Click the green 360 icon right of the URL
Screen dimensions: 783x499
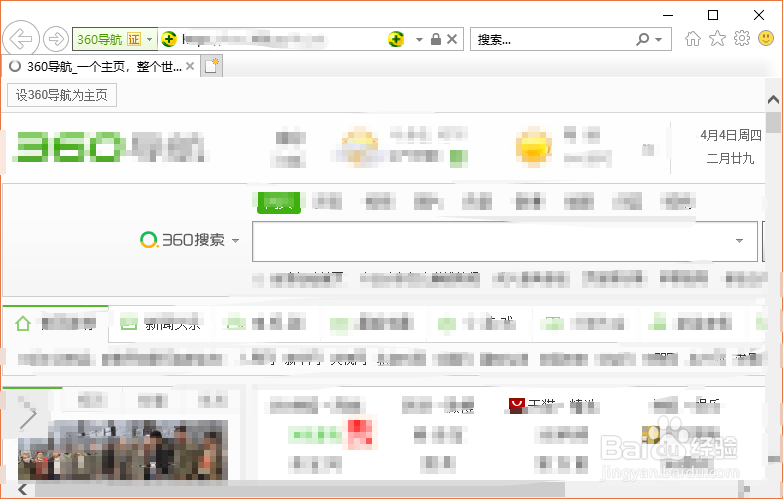[396, 39]
